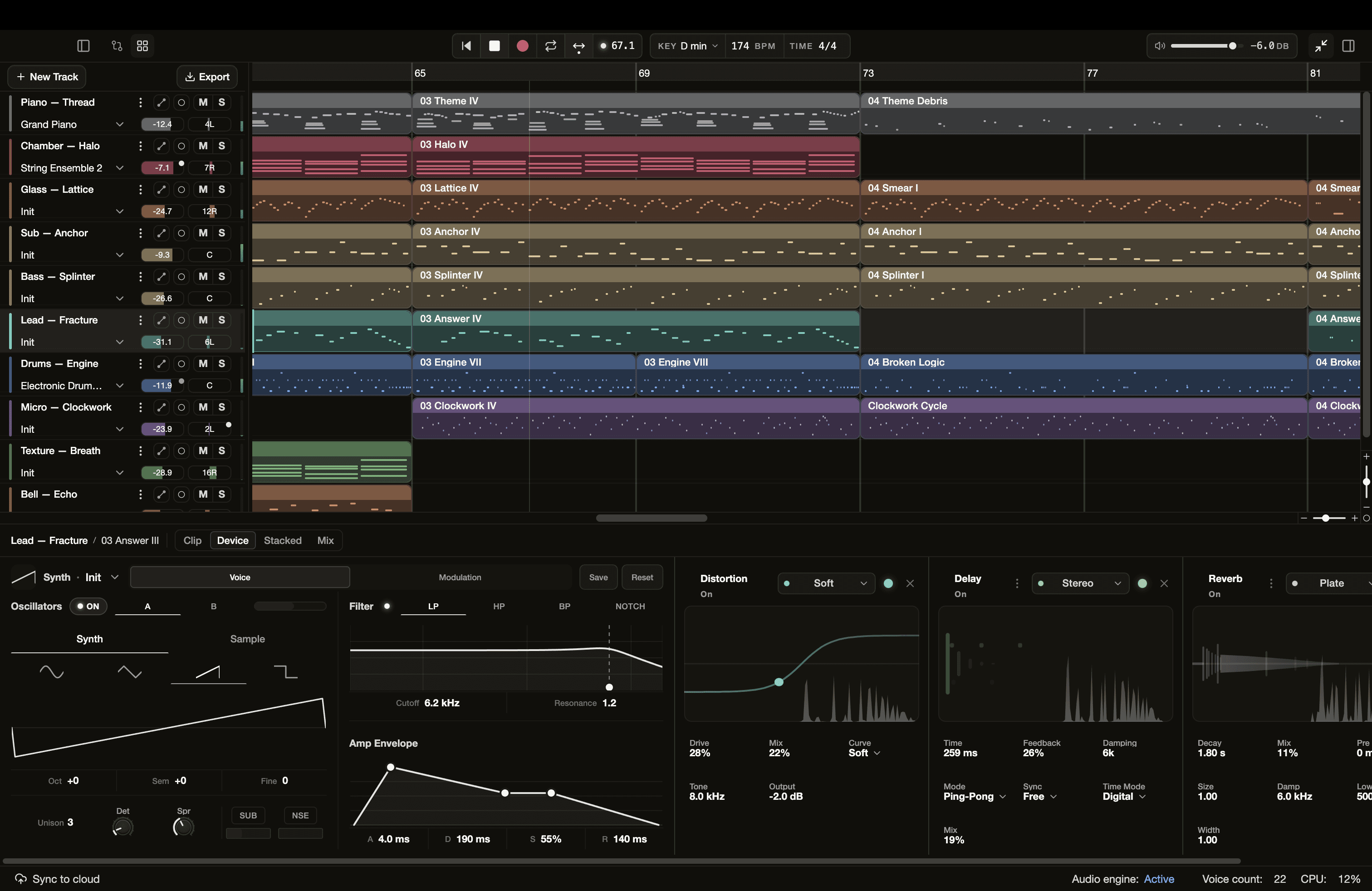Image resolution: width=1372 pixels, height=891 pixels.
Task: Stop playback with the square button
Action: (x=494, y=45)
